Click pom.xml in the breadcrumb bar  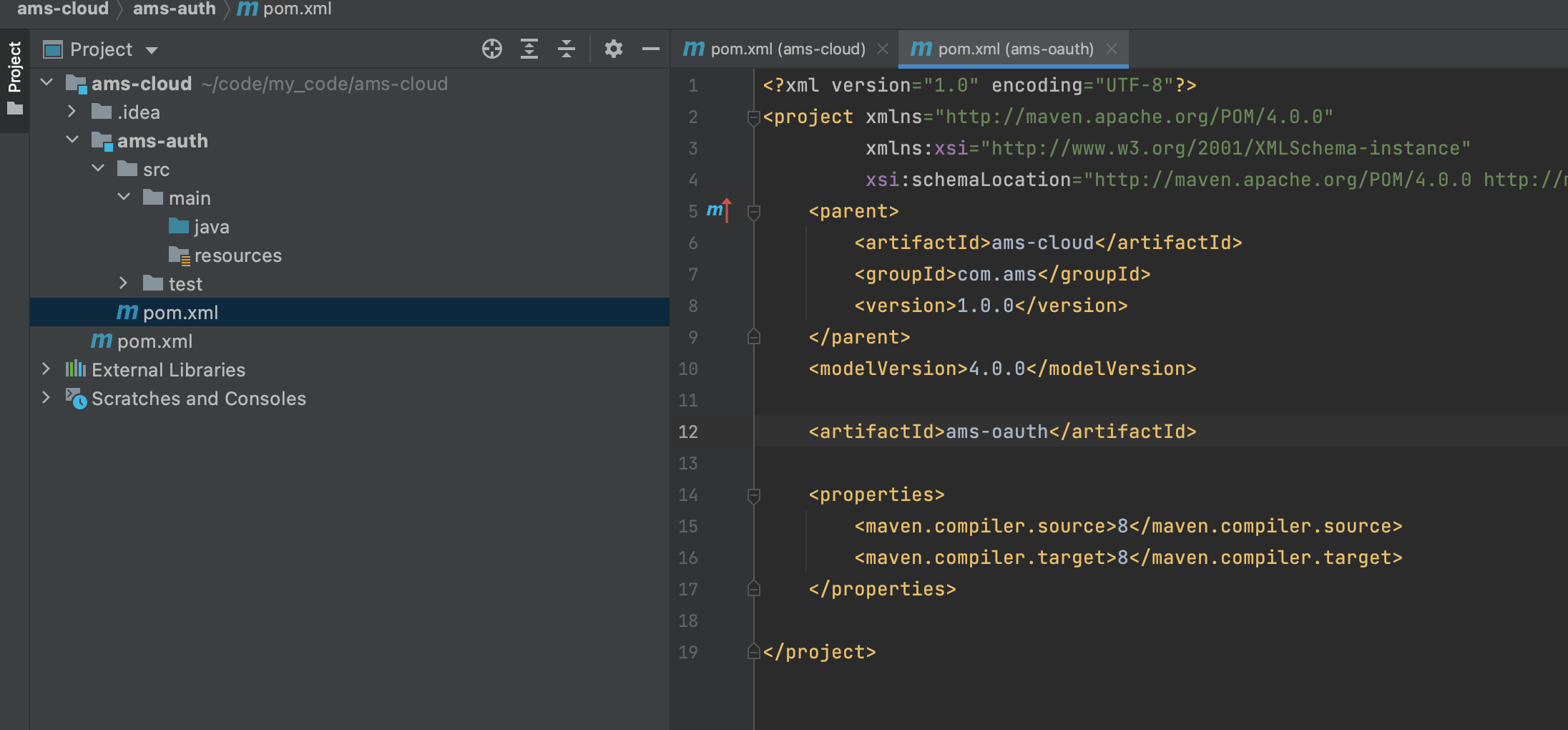285,9
